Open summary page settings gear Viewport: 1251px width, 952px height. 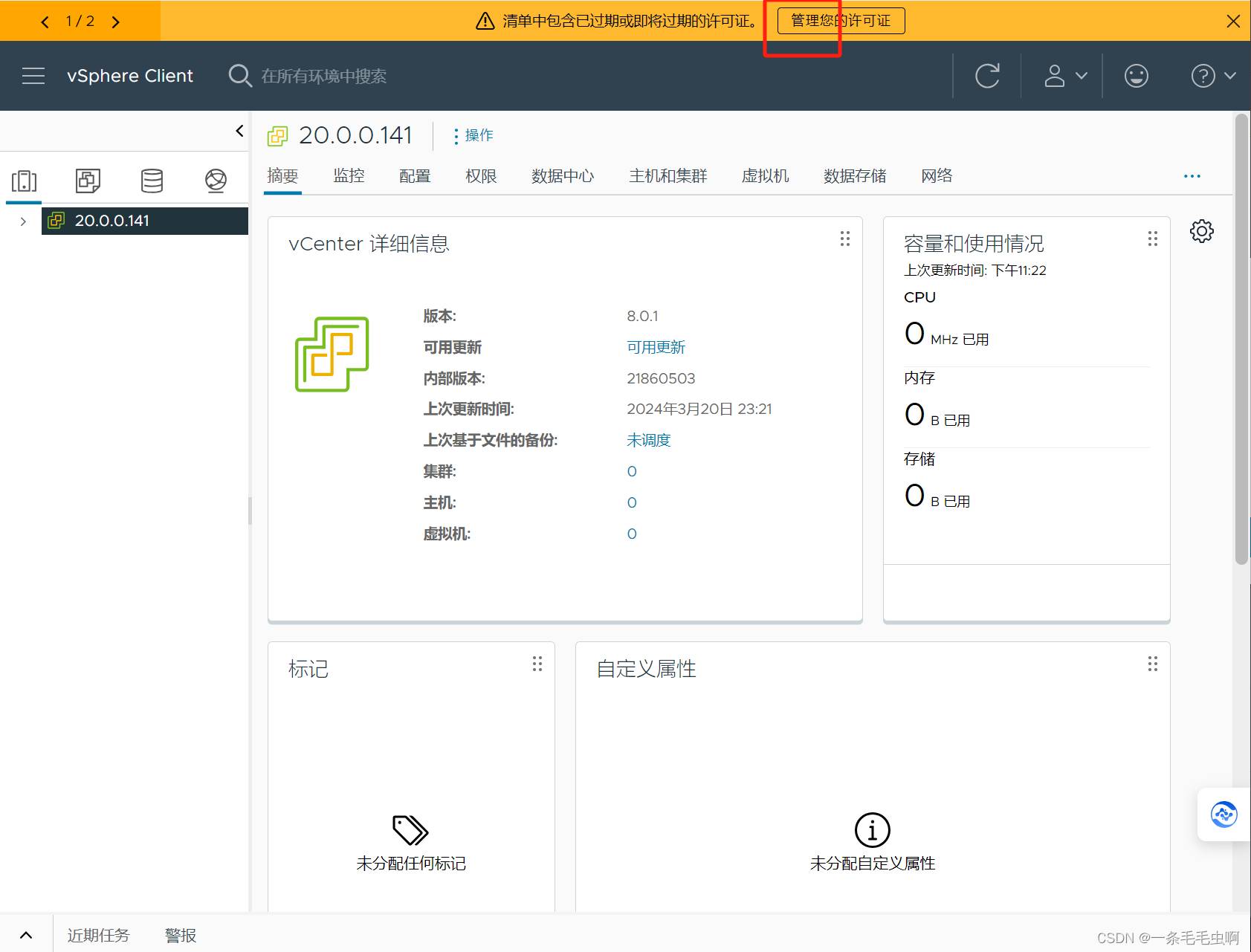point(1201,231)
